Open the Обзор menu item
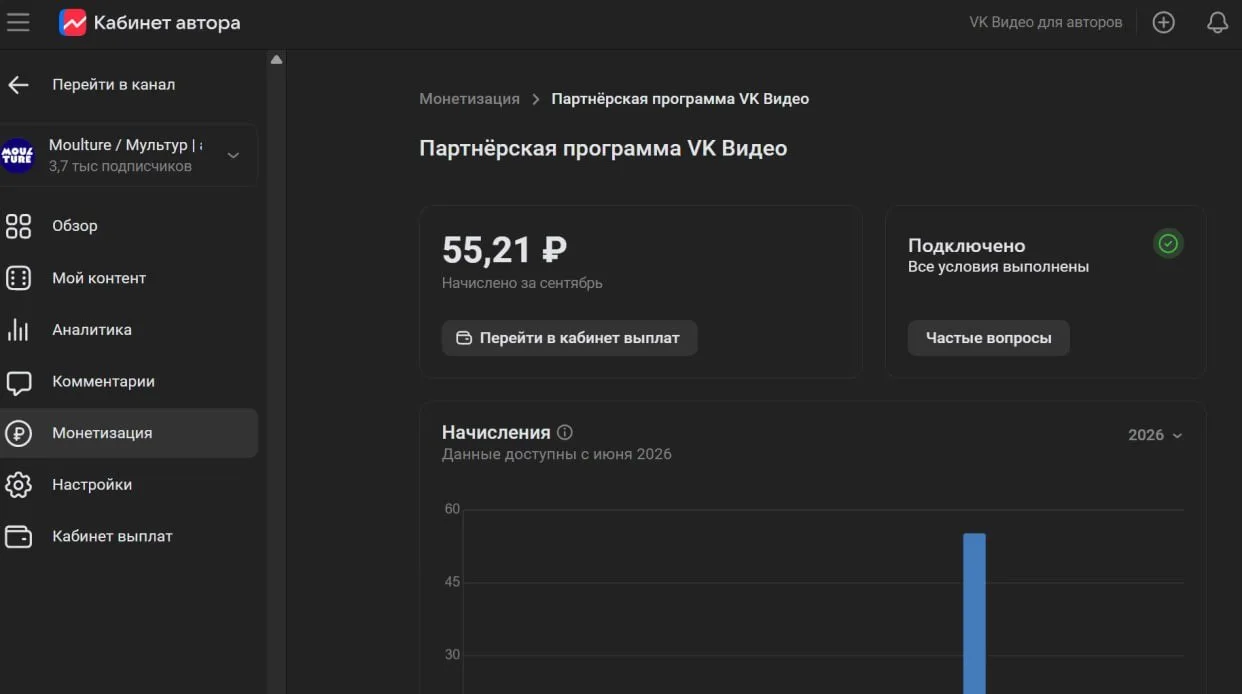 [x=129, y=226]
